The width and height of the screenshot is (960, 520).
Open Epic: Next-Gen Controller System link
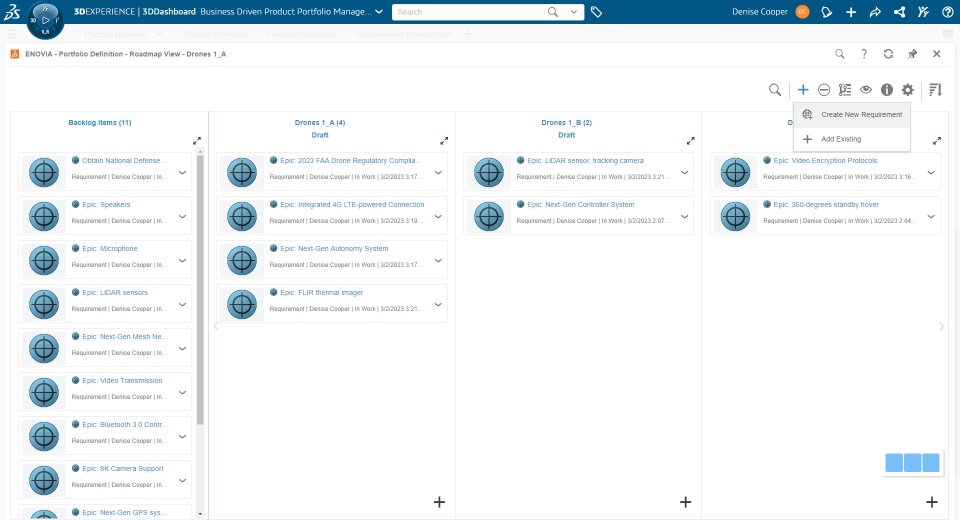pyautogui.click(x=580, y=205)
